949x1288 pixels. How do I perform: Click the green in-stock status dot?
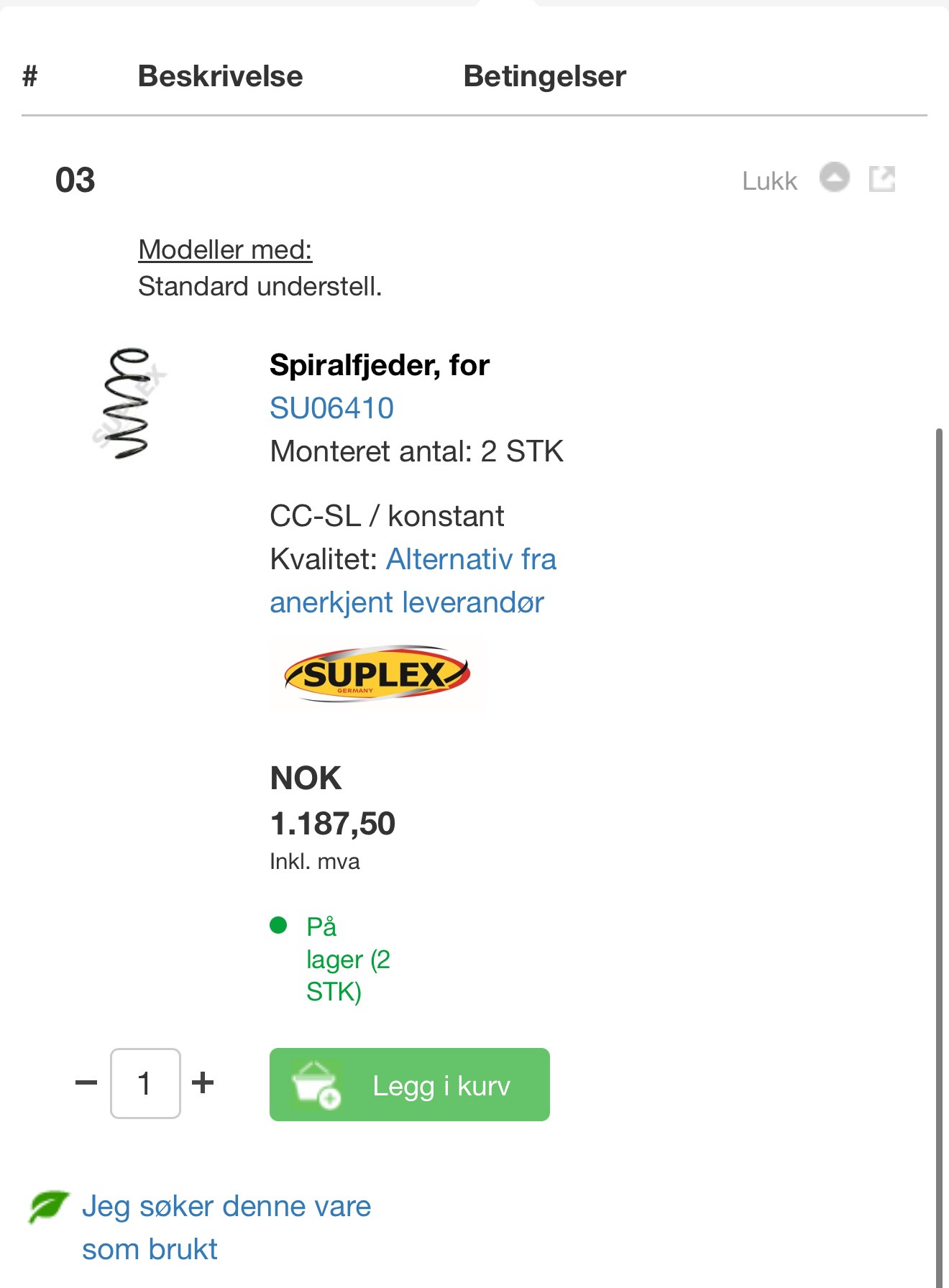(278, 925)
